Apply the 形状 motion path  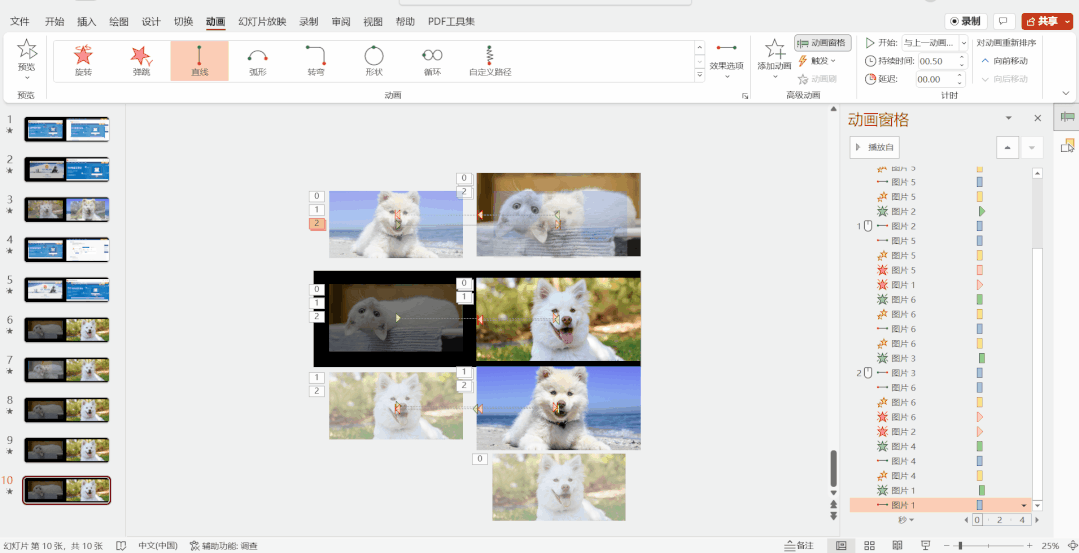374,61
